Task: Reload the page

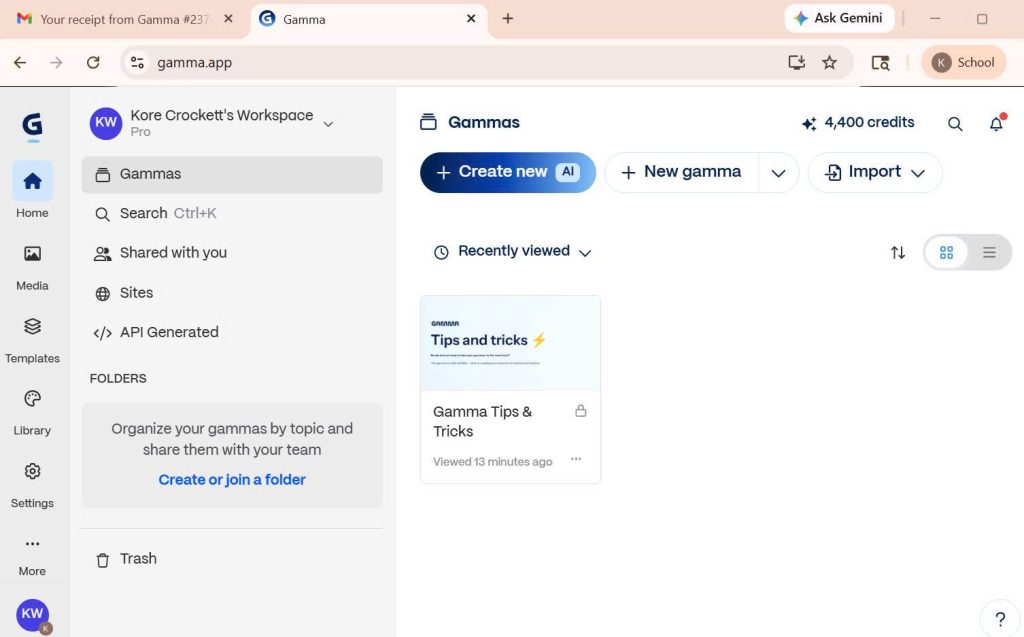Action: [x=93, y=63]
